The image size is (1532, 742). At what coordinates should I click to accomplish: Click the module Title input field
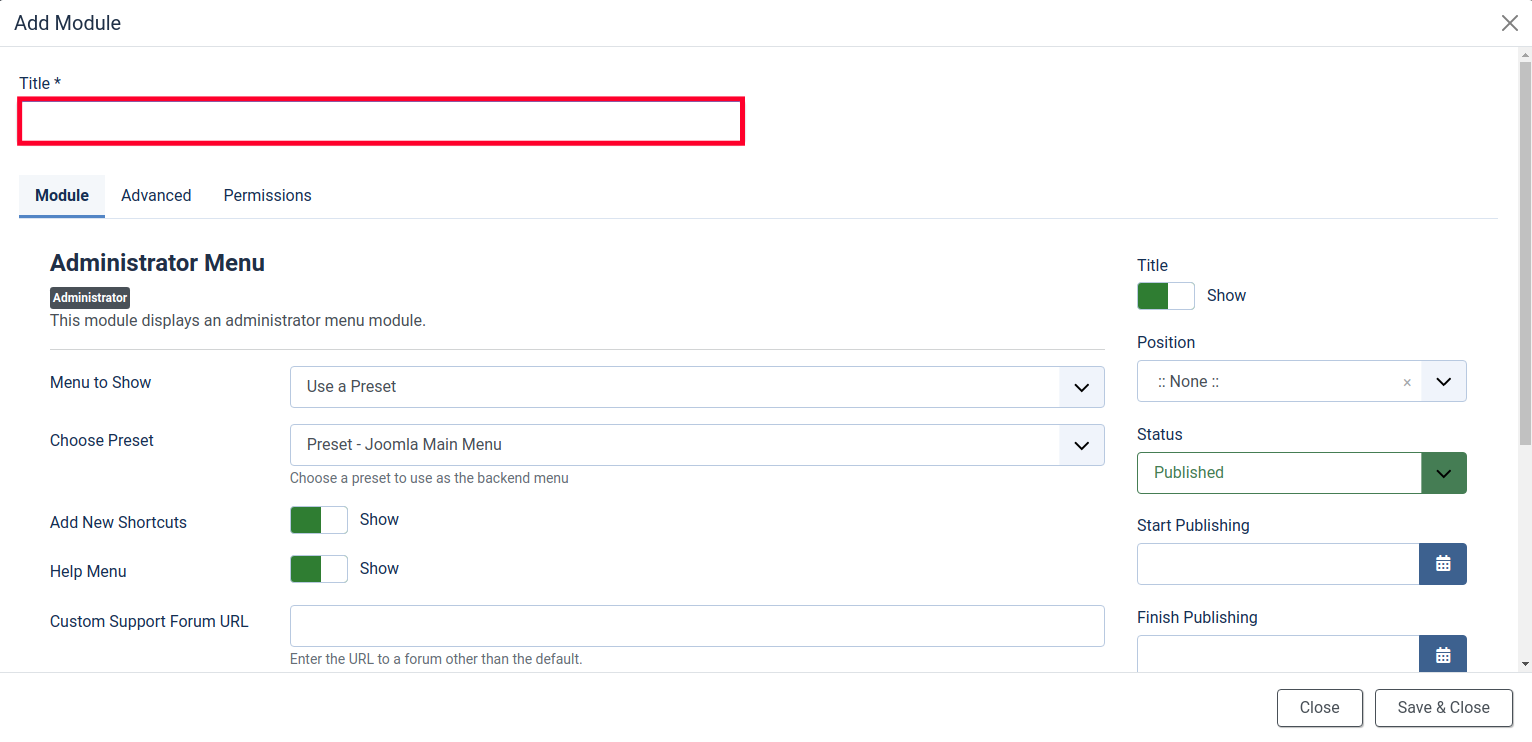click(x=381, y=121)
